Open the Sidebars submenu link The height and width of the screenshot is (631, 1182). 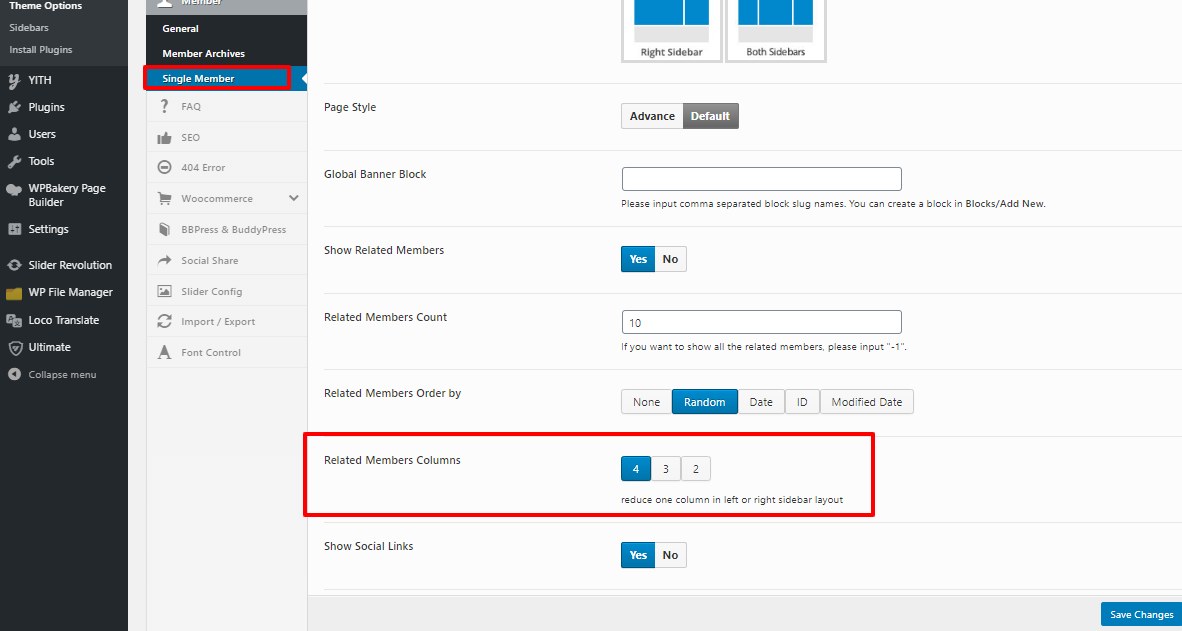coord(29,27)
